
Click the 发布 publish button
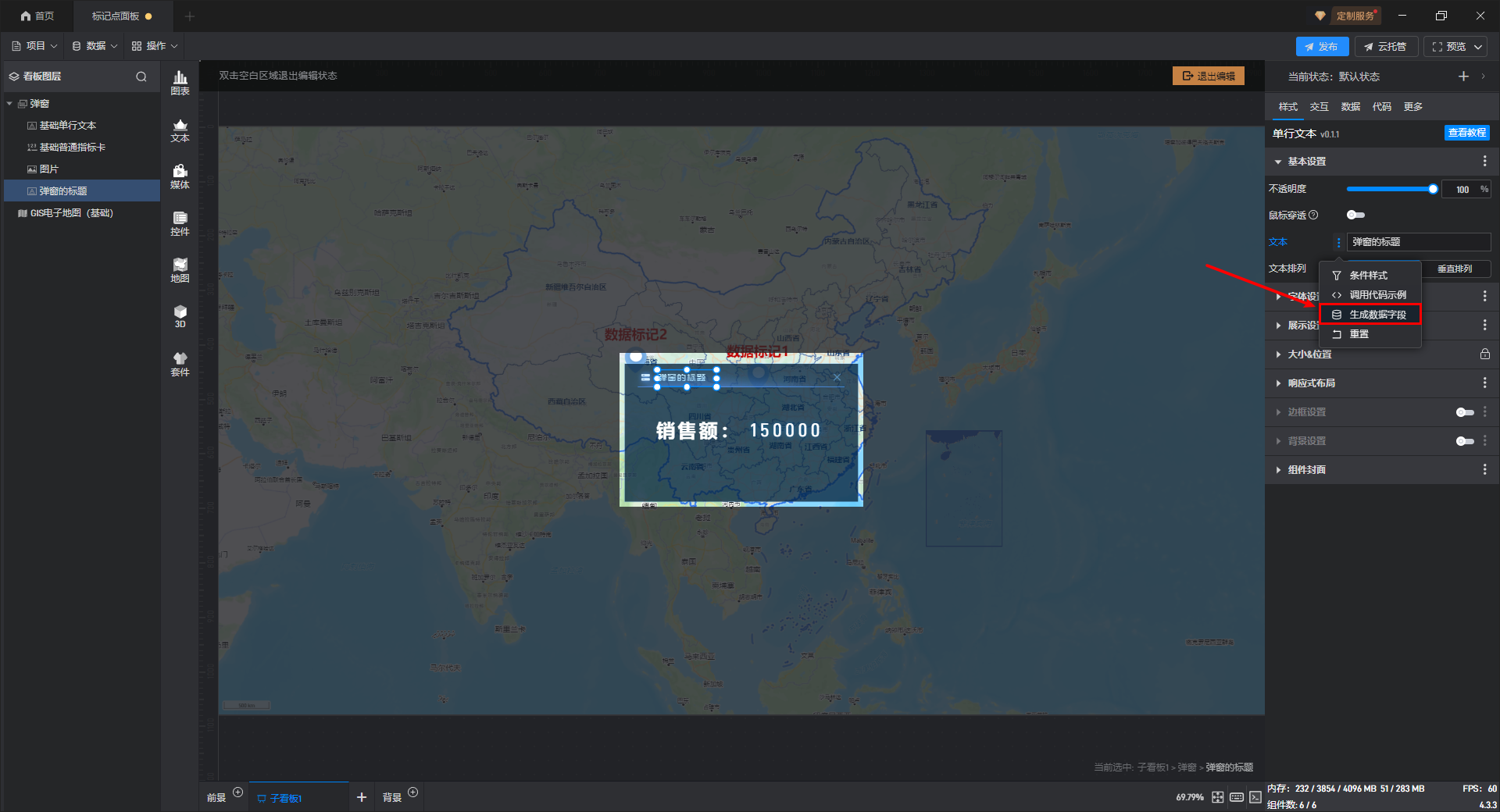pos(1321,47)
